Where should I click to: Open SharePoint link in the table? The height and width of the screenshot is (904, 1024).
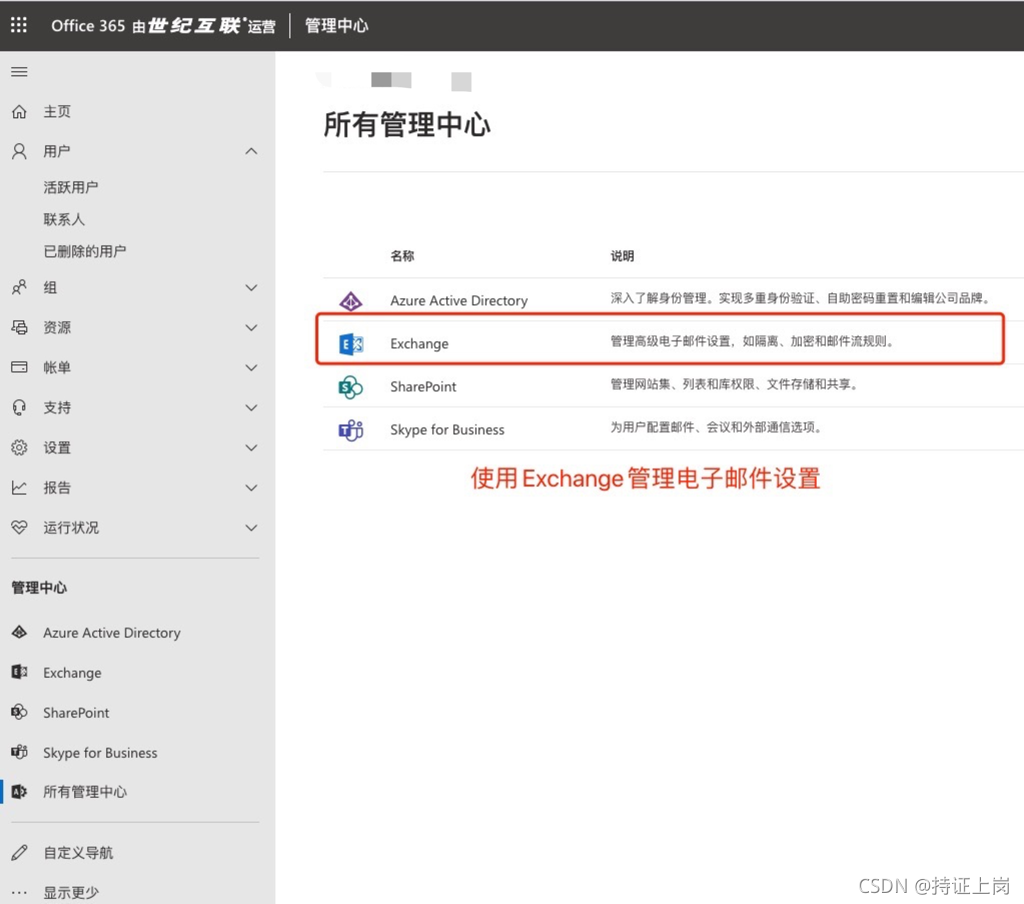(x=423, y=387)
